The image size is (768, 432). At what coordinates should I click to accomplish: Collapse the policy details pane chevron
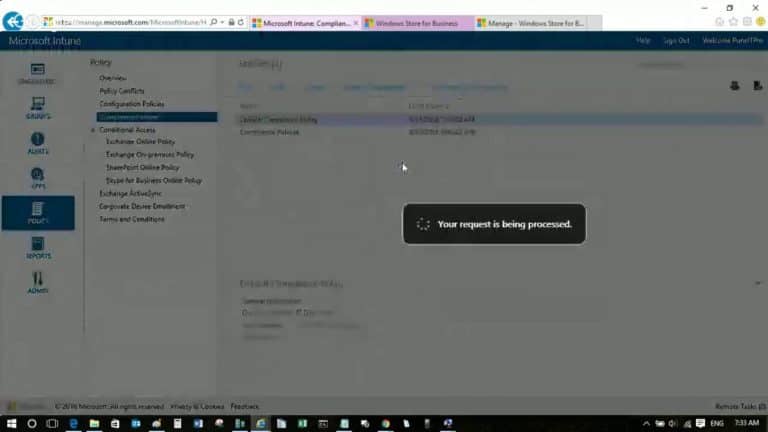coord(757,283)
